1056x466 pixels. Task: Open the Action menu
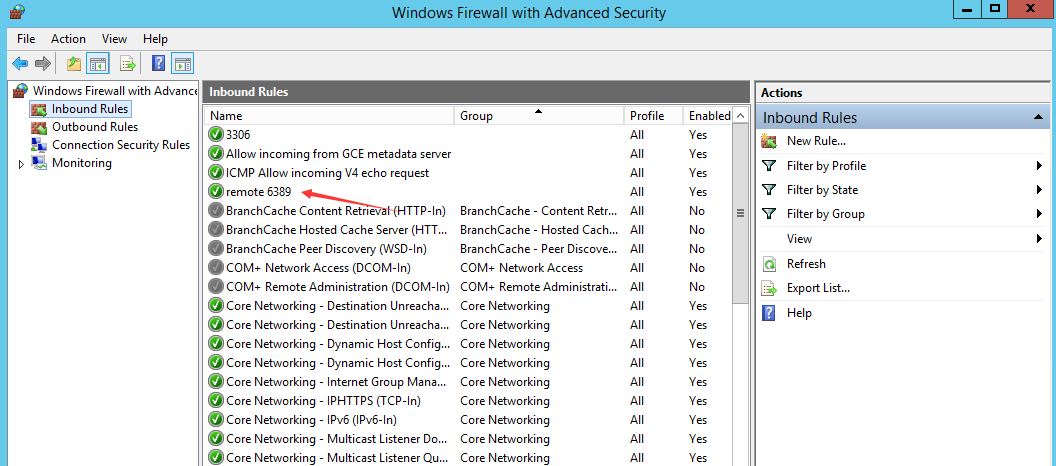[68, 39]
